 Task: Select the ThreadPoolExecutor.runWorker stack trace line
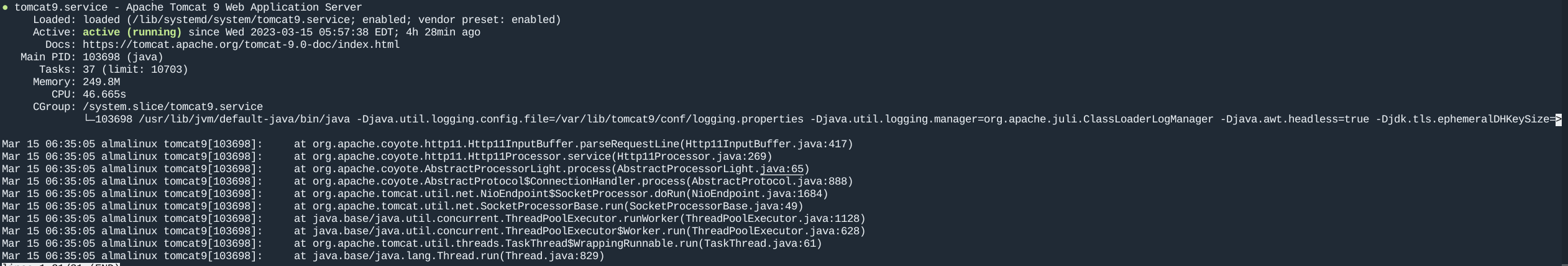[579, 219]
